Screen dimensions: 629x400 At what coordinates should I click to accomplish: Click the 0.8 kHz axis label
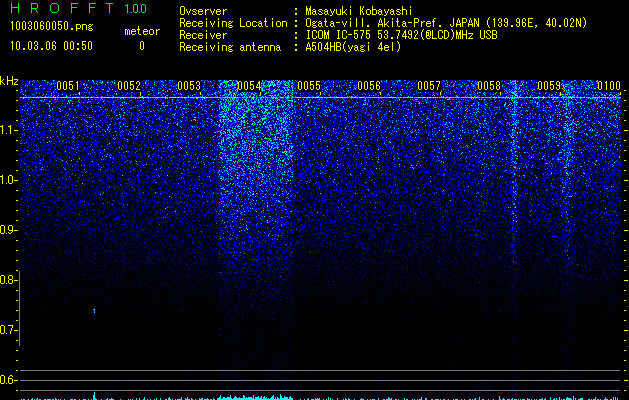(x=8, y=280)
